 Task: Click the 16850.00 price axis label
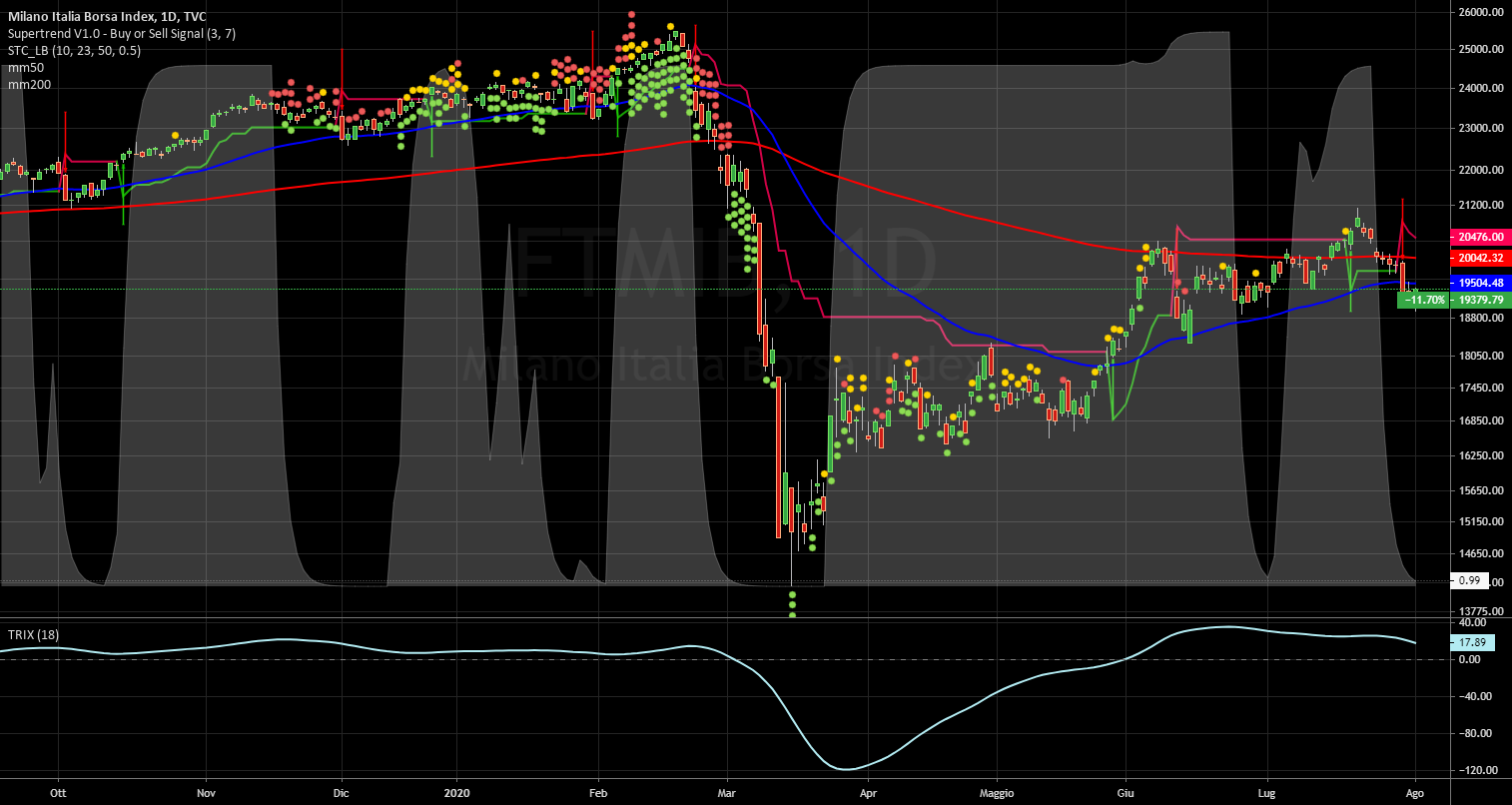(x=1480, y=420)
